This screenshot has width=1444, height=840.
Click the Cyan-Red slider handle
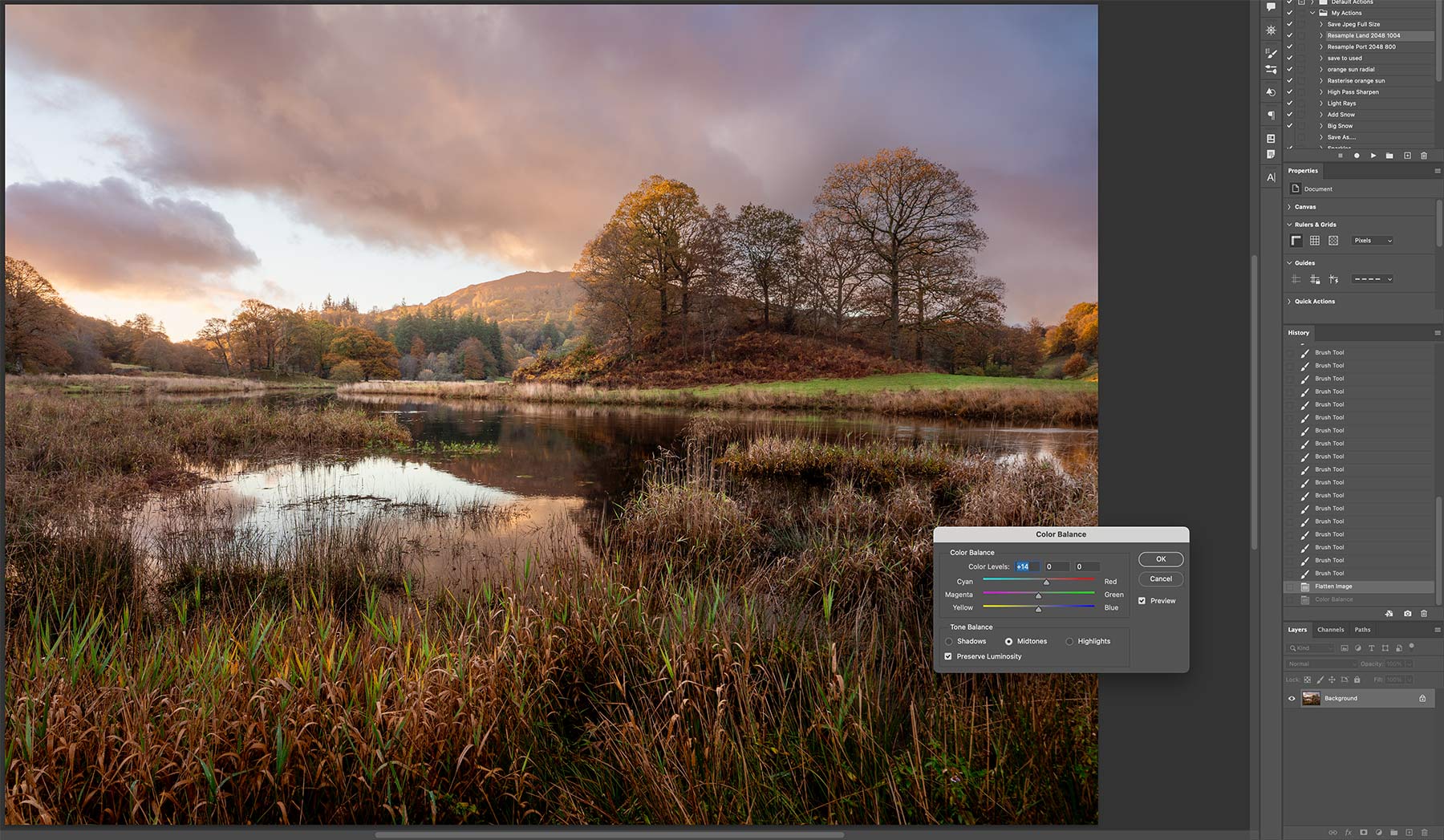1046,582
